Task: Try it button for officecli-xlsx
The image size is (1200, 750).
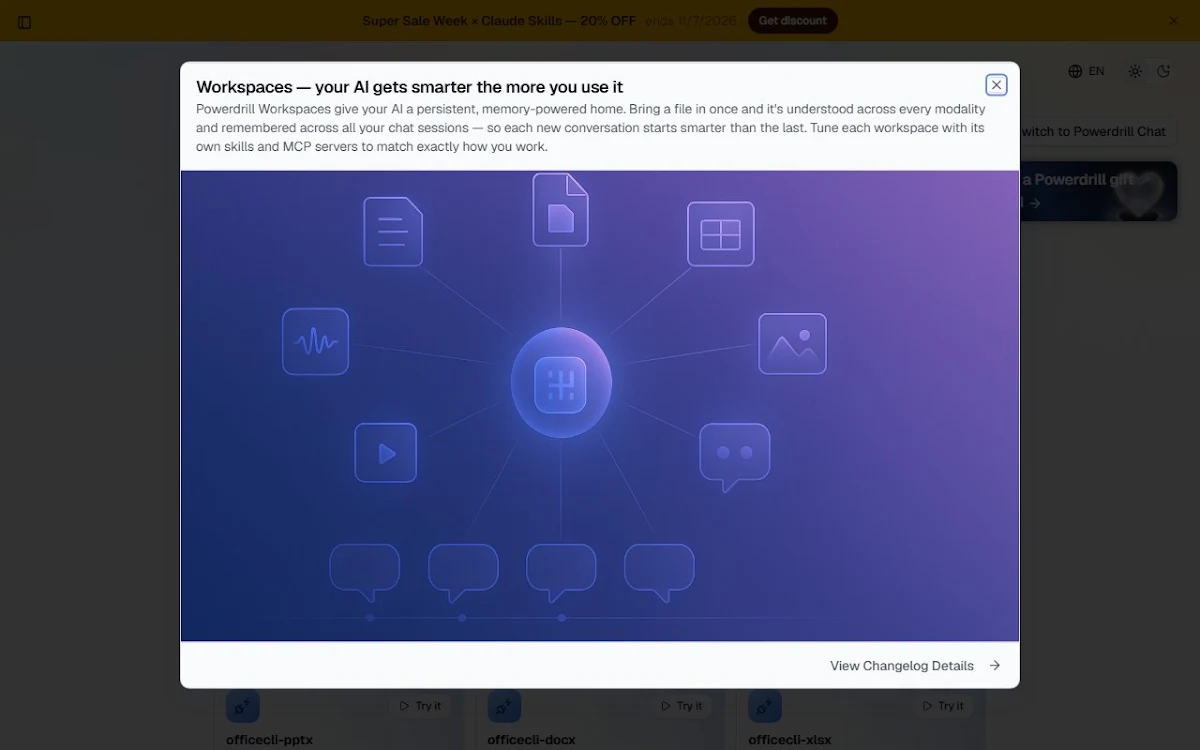Action: point(943,706)
